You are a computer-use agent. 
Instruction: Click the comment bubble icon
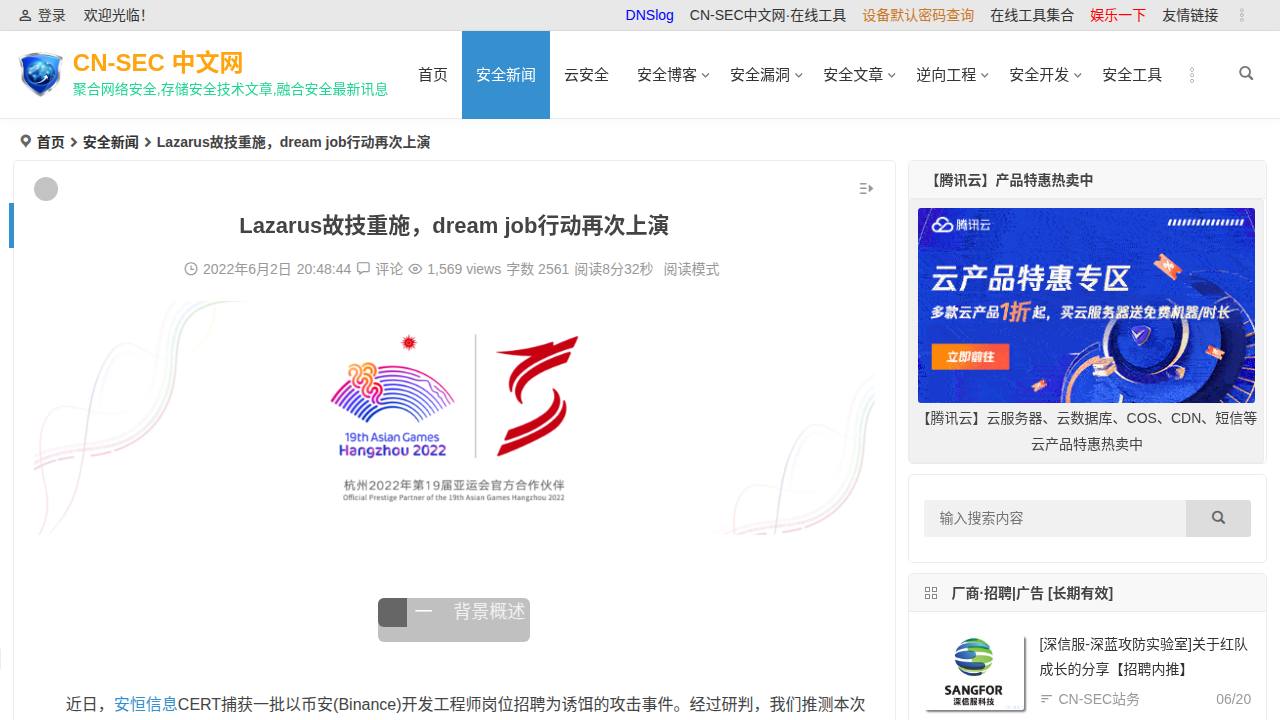[363, 269]
